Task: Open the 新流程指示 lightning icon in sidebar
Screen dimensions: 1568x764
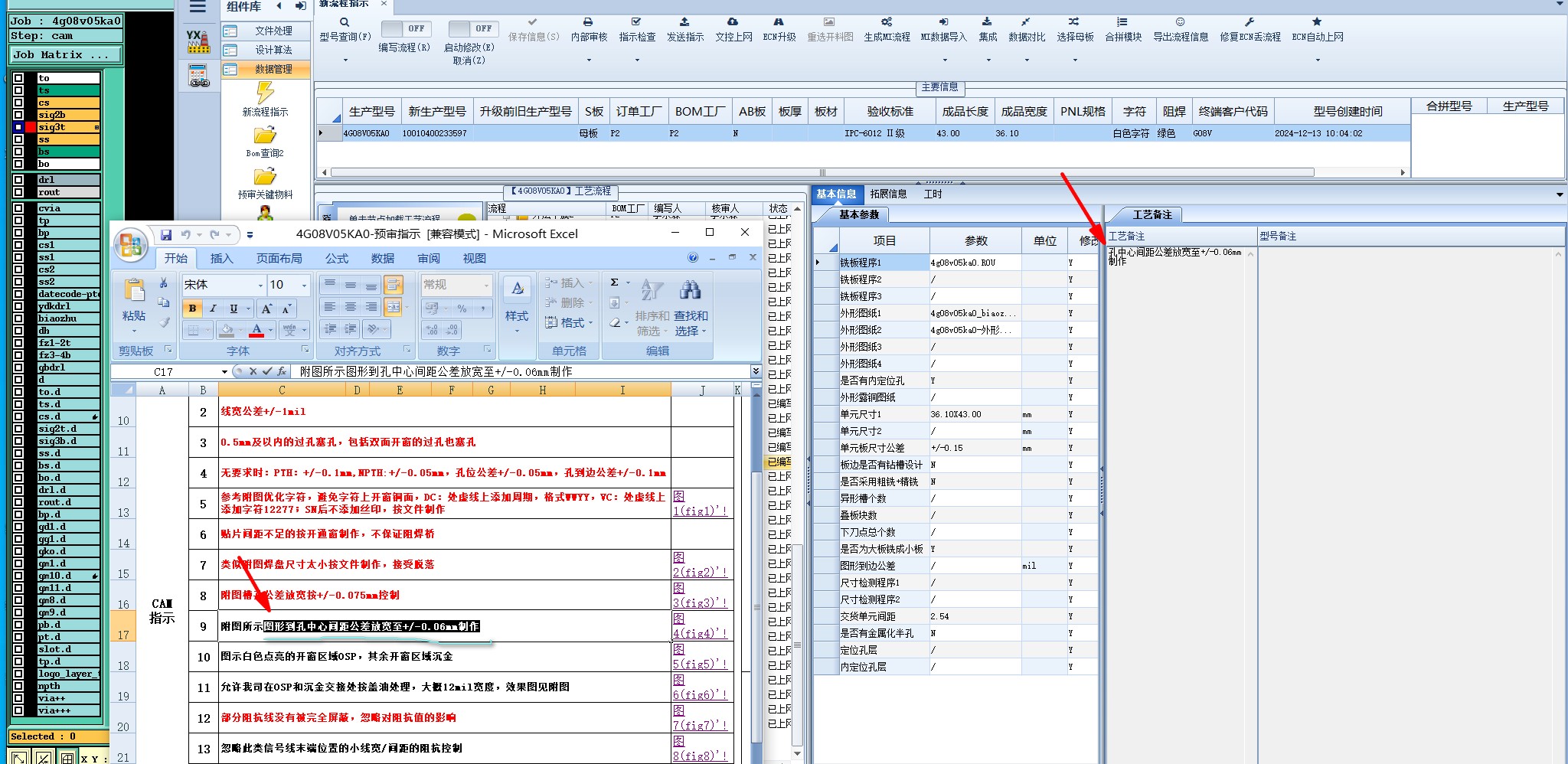Action: point(265,93)
